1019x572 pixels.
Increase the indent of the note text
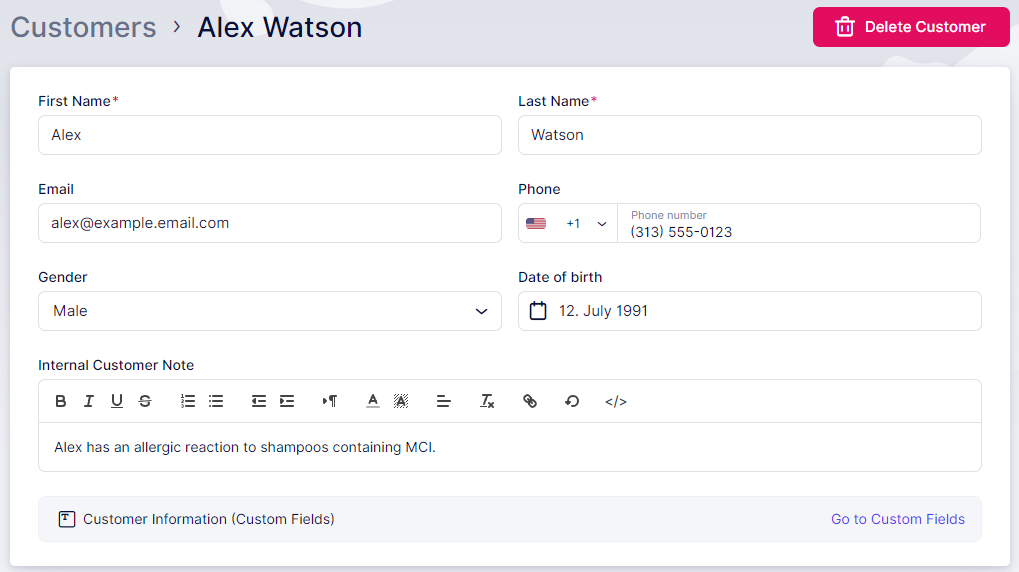point(287,401)
